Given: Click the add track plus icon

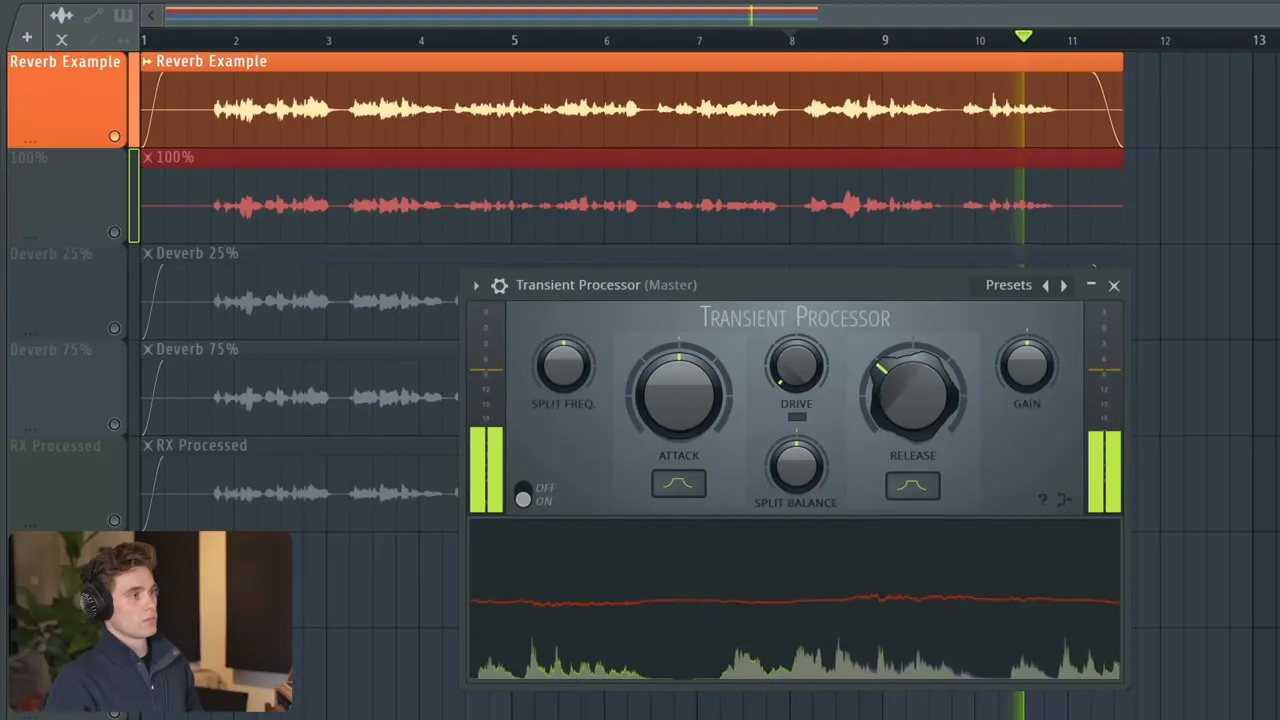Looking at the screenshot, I should click(27, 38).
